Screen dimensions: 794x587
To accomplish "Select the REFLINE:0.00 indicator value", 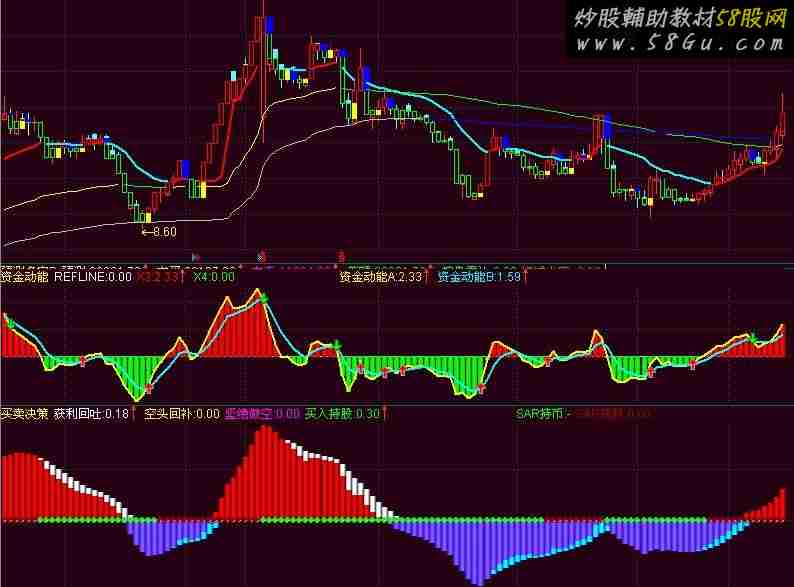I will tap(93, 277).
